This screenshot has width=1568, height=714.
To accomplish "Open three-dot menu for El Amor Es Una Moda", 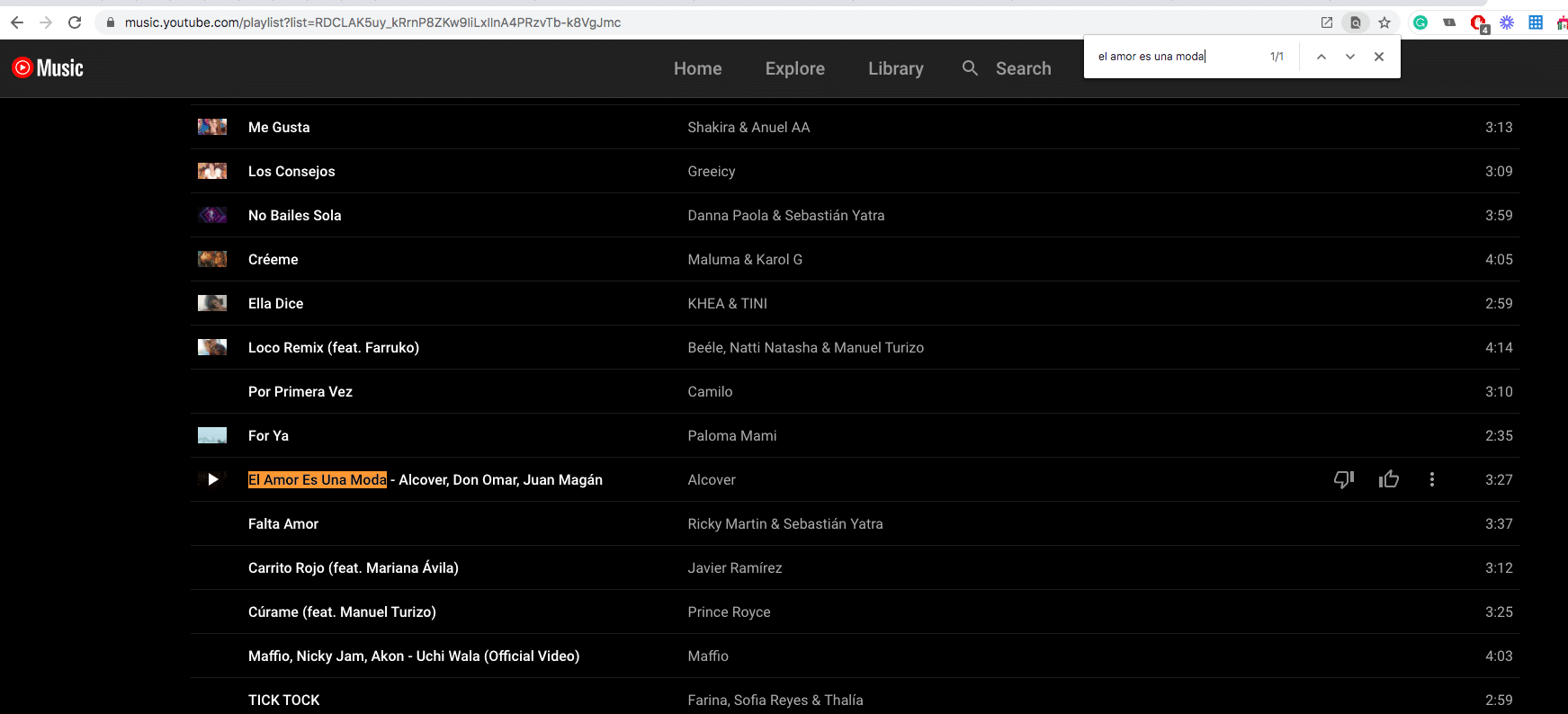I will tap(1432, 479).
